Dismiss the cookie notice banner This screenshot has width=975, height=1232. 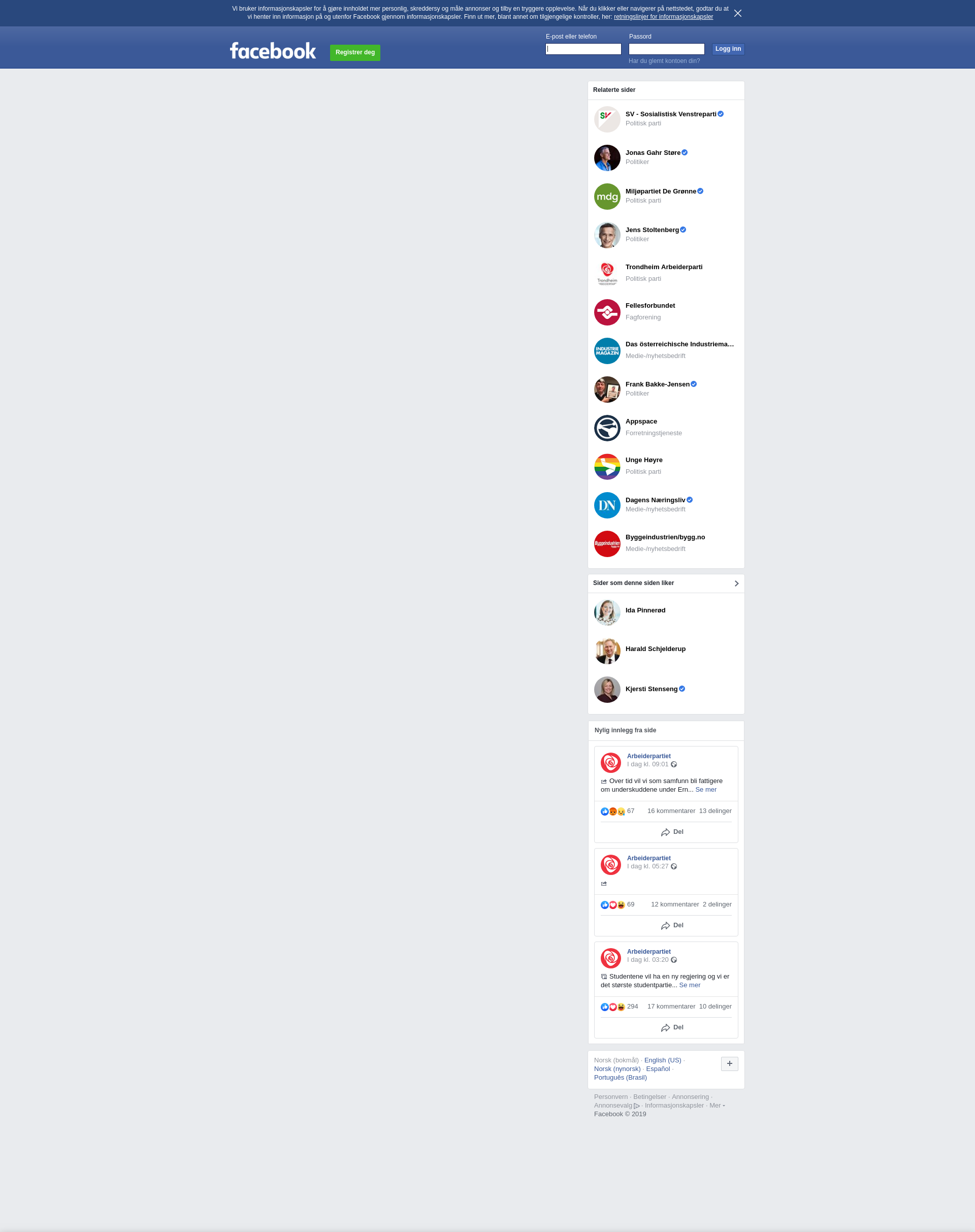click(x=737, y=13)
